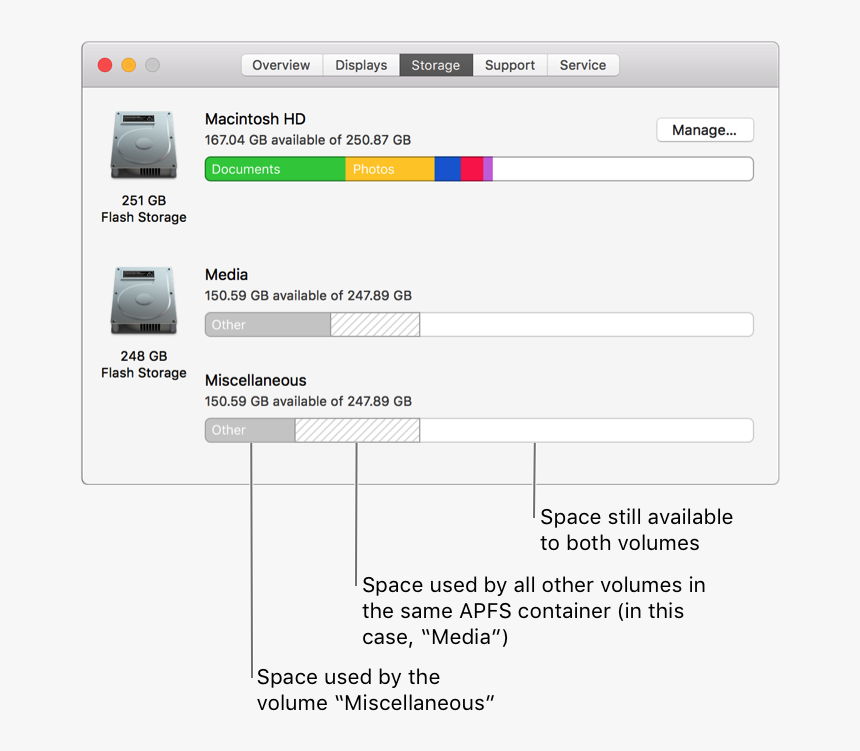Switch to the Service tab
860x751 pixels.
click(x=583, y=64)
